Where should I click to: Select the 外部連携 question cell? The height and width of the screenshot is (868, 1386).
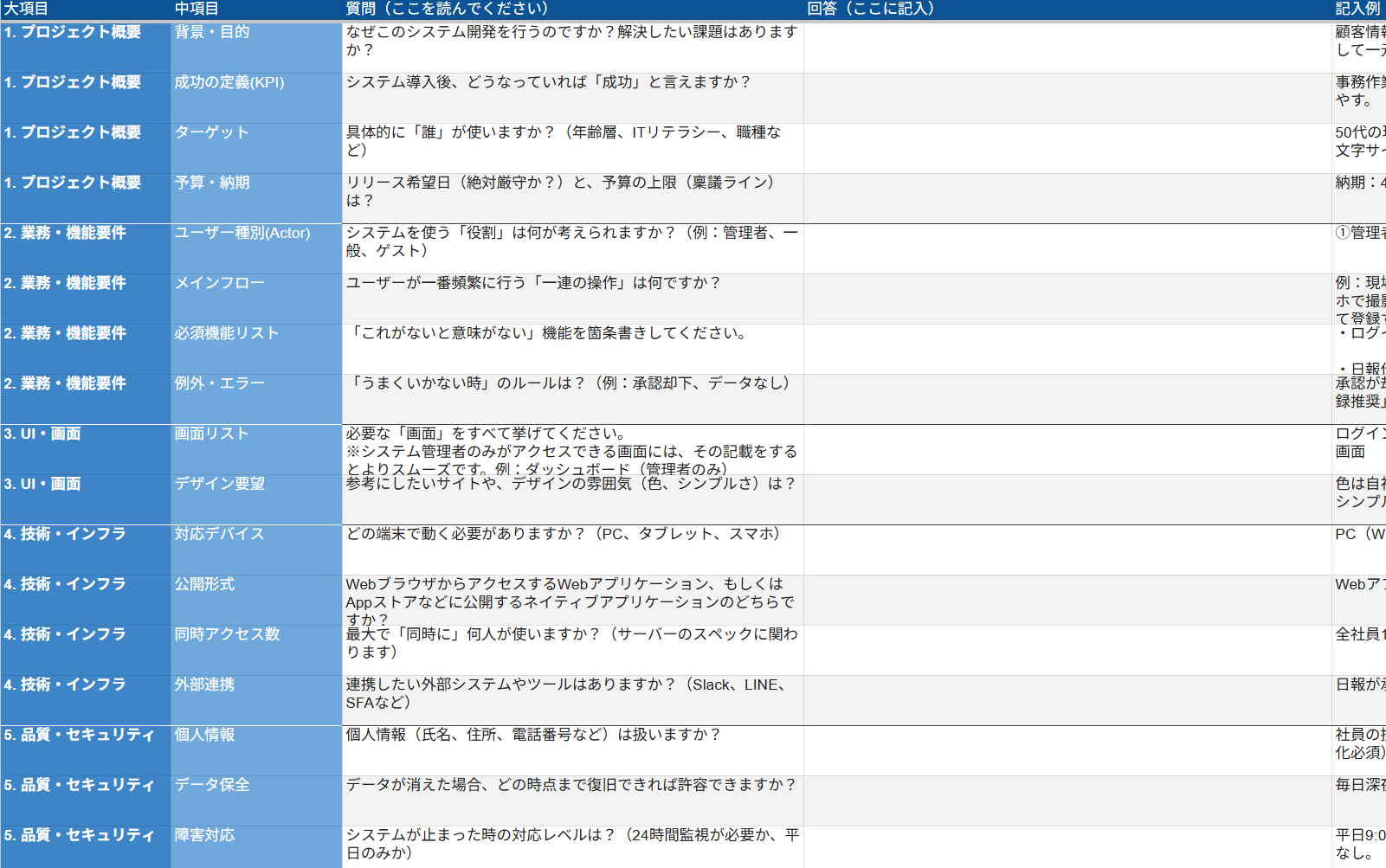(571, 701)
